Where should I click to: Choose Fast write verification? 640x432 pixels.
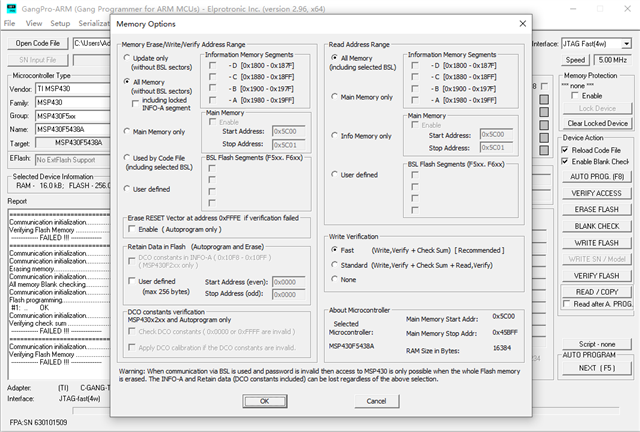[x=334, y=249]
